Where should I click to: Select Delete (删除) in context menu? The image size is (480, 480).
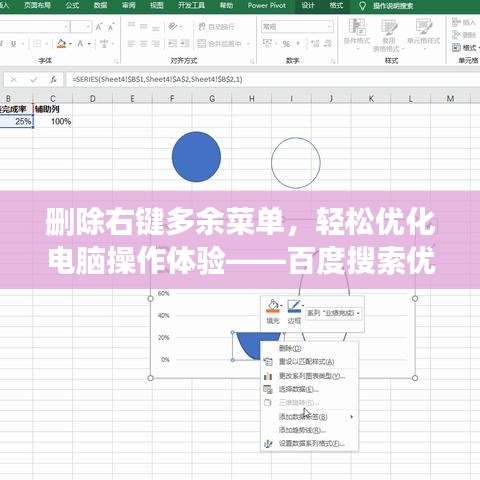(x=290, y=348)
